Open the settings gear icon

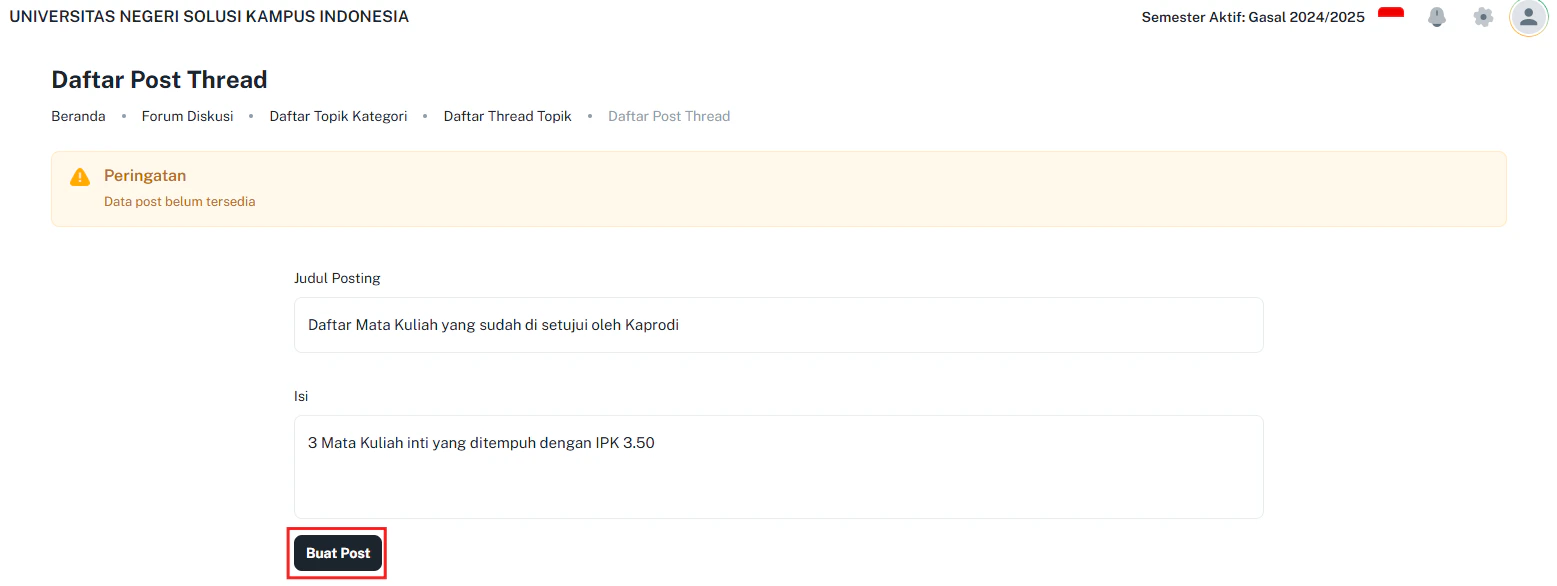coord(1482,17)
